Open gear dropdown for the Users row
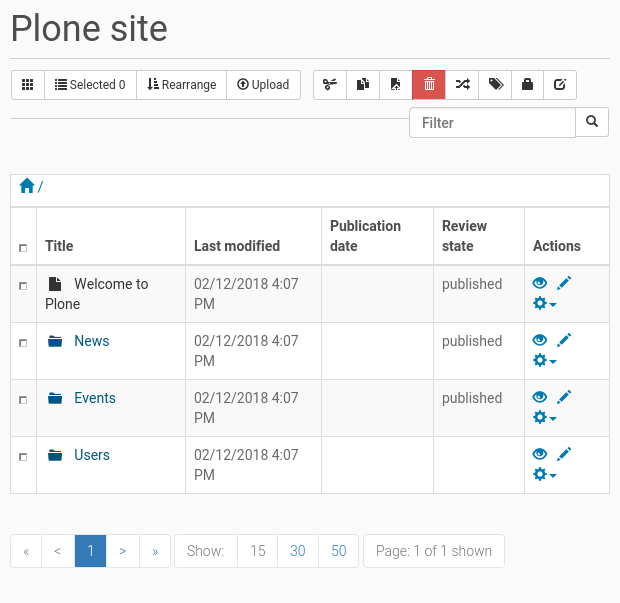This screenshot has width=620, height=603. pos(544,475)
